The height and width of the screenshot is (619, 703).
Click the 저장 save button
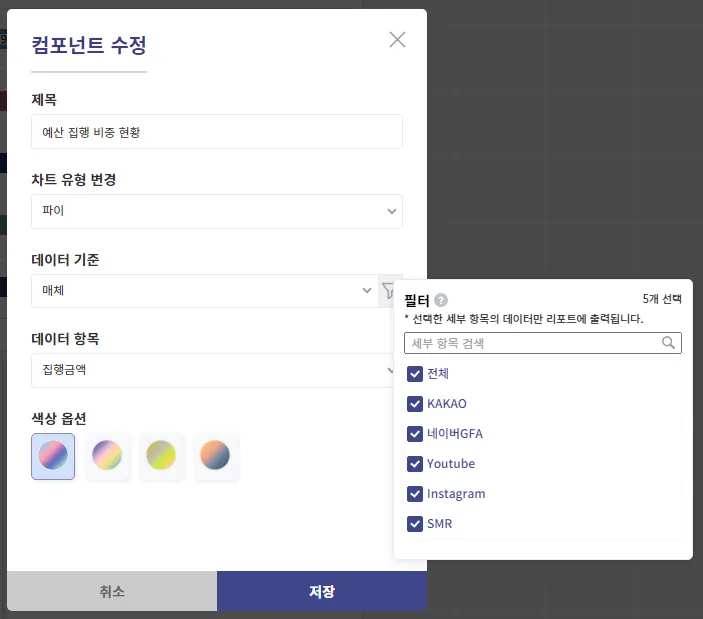[x=322, y=591]
